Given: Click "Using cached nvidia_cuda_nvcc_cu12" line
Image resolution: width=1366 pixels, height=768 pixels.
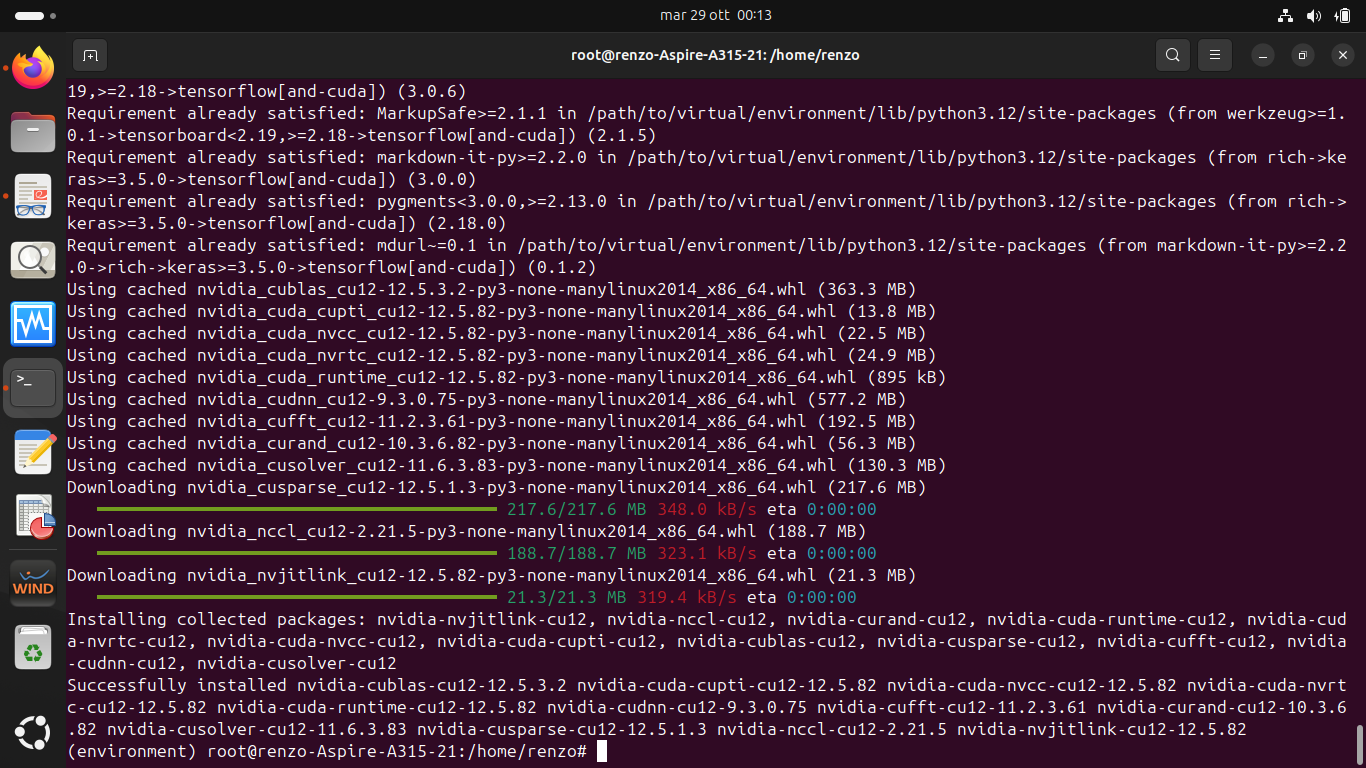Looking at the screenshot, I should pyautogui.click(x=496, y=333).
